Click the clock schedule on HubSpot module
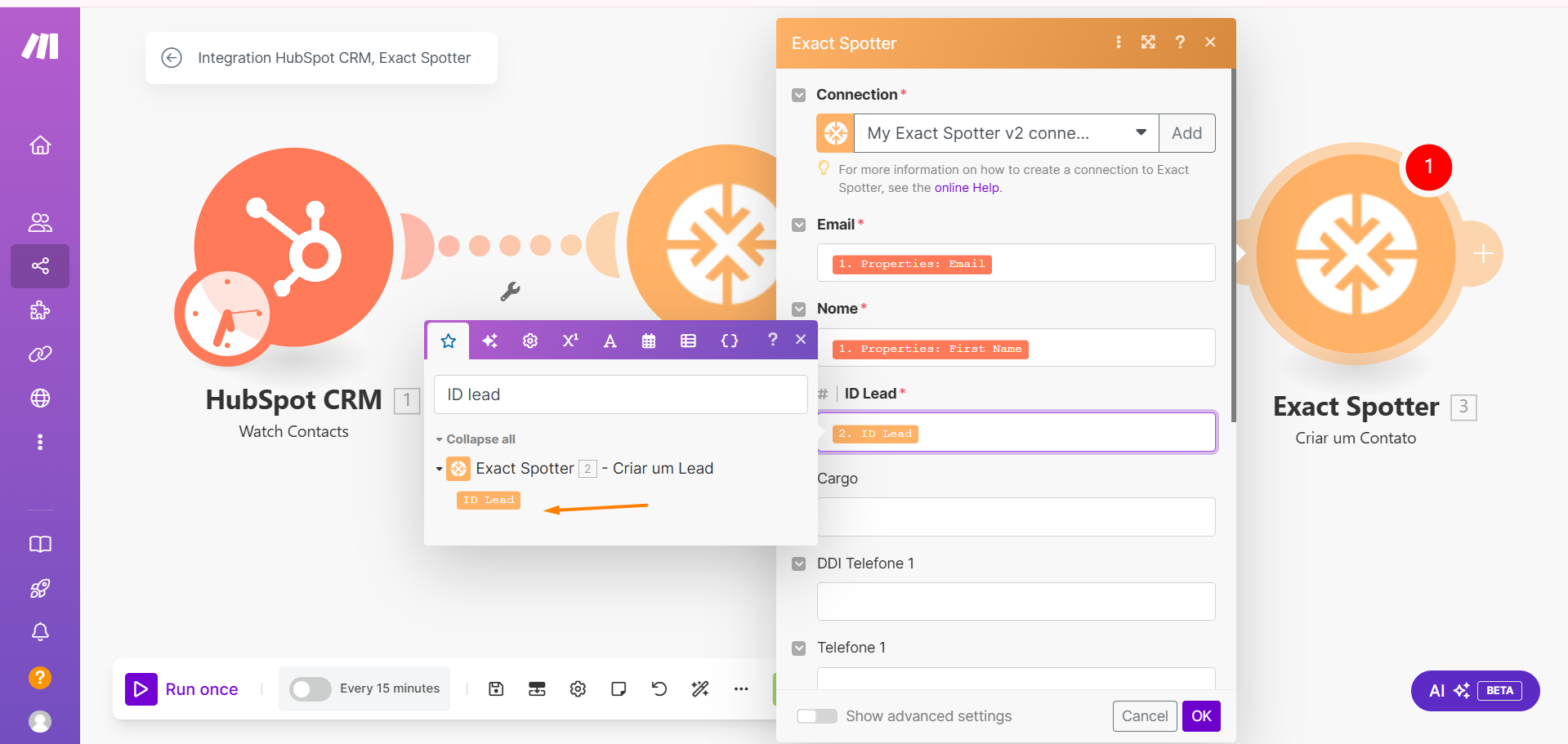The width and height of the screenshot is (1568, 744). tap(226, 314)
